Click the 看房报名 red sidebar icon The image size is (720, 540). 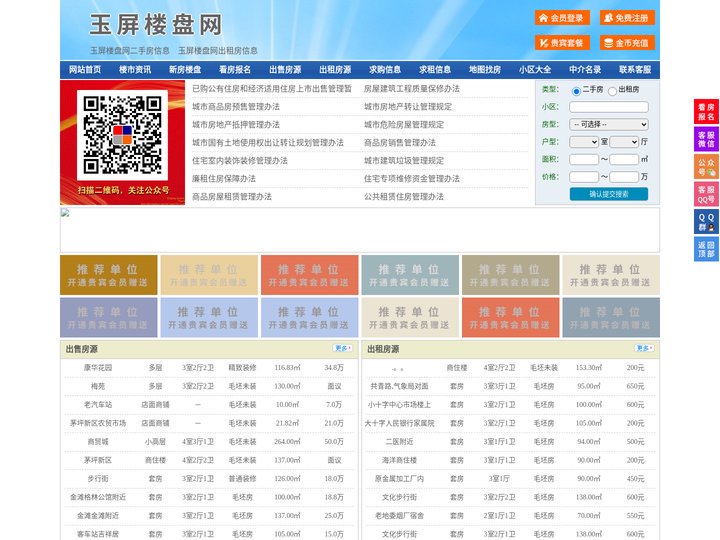706,112
